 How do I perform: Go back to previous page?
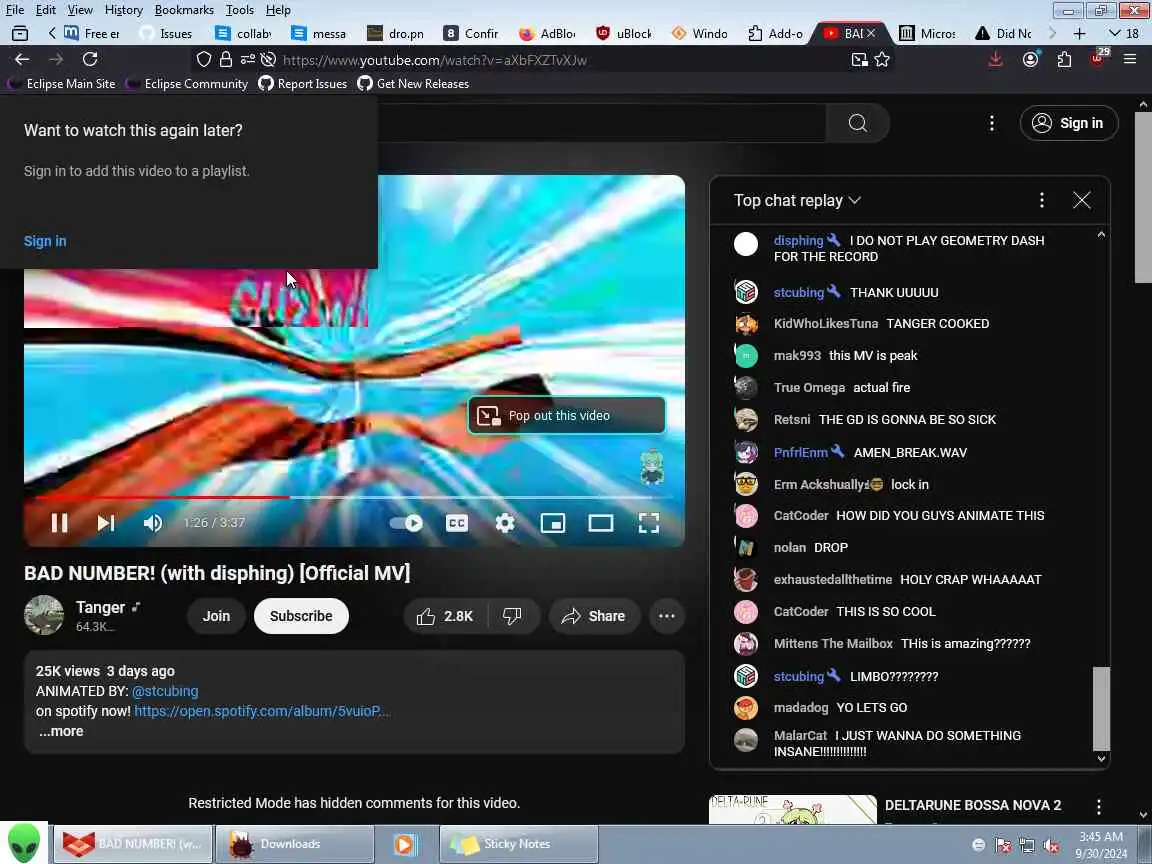tap(22, 60)
